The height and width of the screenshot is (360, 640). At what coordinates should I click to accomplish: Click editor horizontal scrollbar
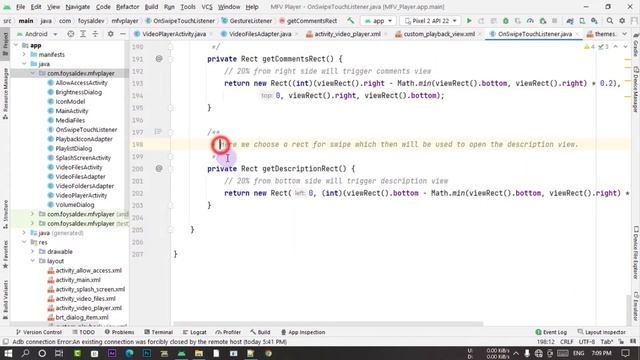(x=328, y=324)
